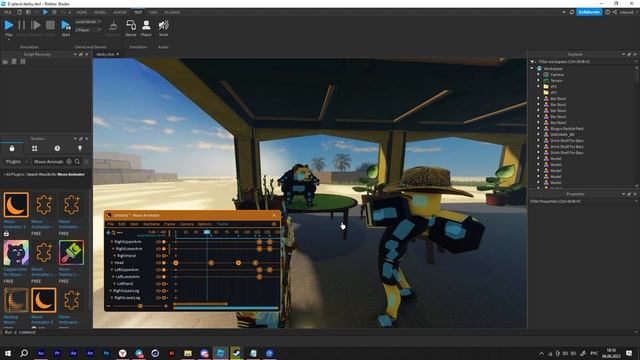Click the Toolbox search field
This screenshot has height=360, width=640.
[49, 162]
